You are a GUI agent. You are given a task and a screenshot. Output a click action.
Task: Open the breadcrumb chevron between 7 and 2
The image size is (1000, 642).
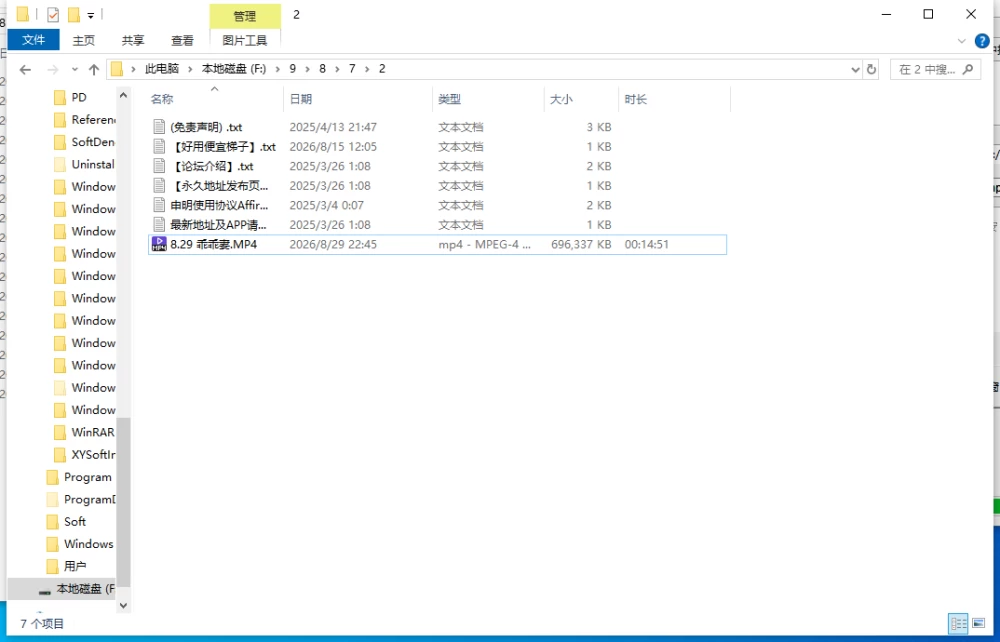(367, 69)
